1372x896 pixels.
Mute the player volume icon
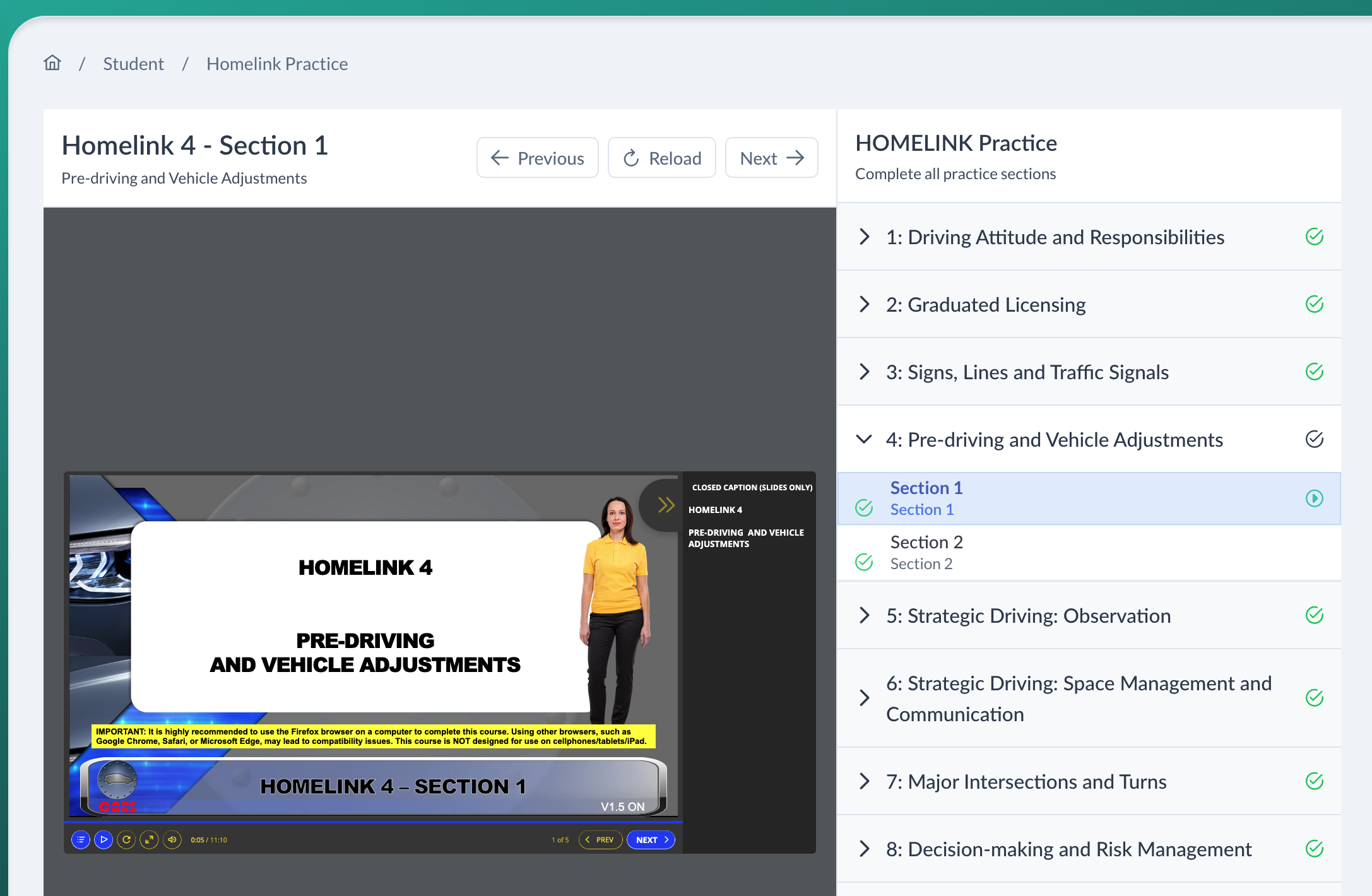[x=172, y=840]
